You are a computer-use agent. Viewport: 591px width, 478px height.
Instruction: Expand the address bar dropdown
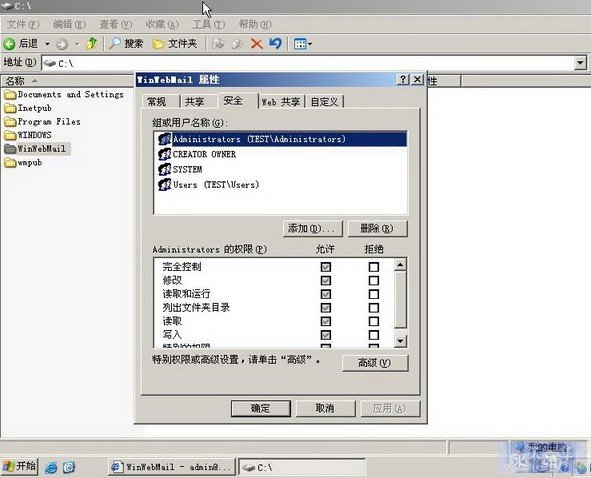[x=581, y=63]
